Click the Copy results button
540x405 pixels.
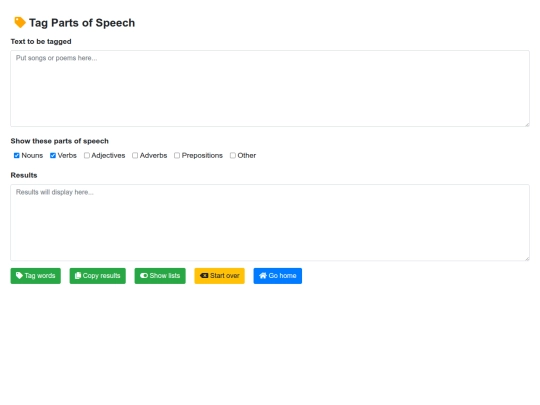click(97, 276)
